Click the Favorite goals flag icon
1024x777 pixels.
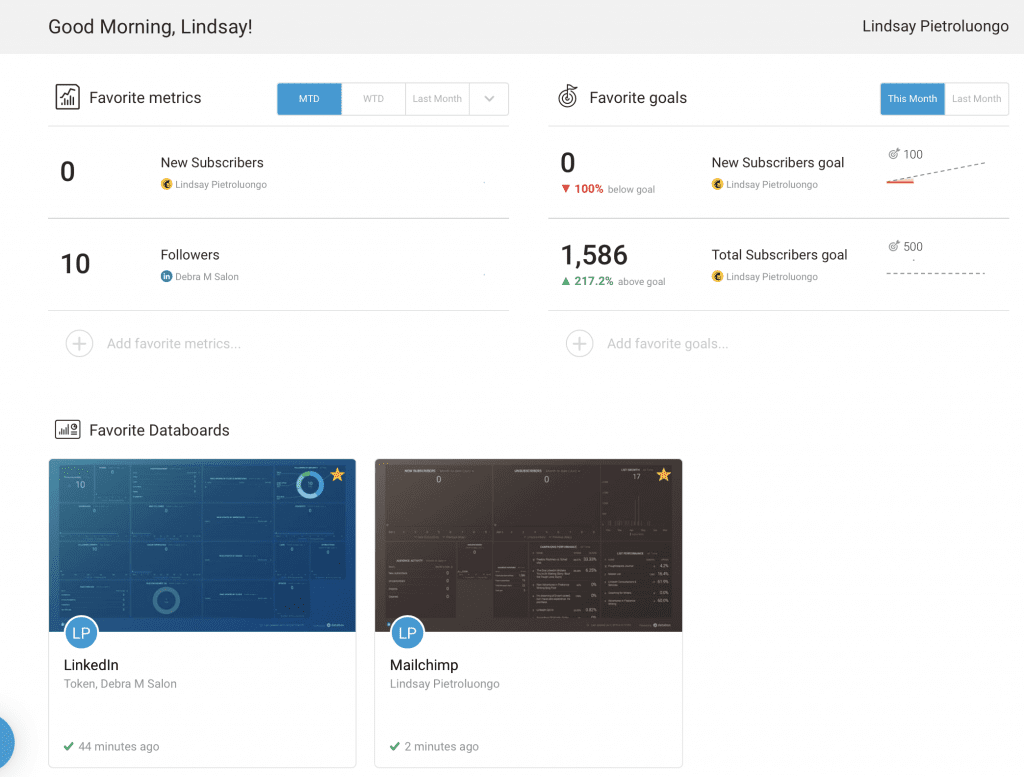[568, 97]
